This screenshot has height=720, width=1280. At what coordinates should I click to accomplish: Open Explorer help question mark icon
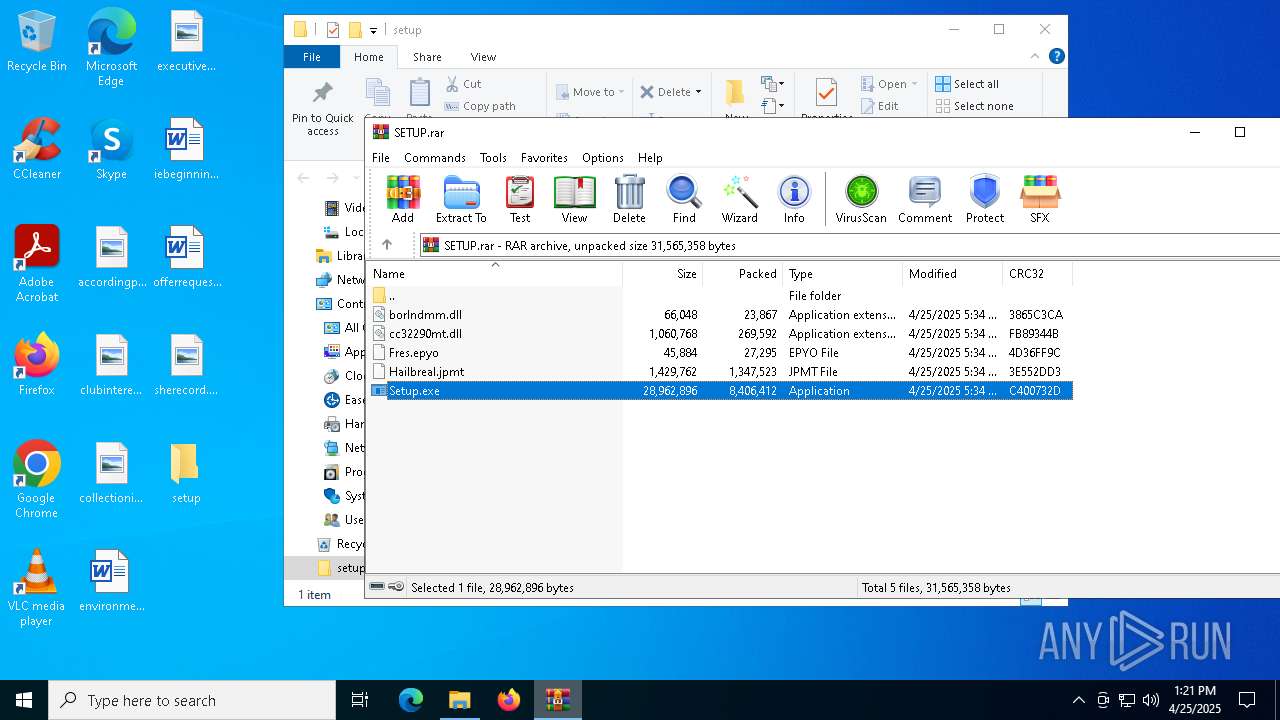(1056, 57)
